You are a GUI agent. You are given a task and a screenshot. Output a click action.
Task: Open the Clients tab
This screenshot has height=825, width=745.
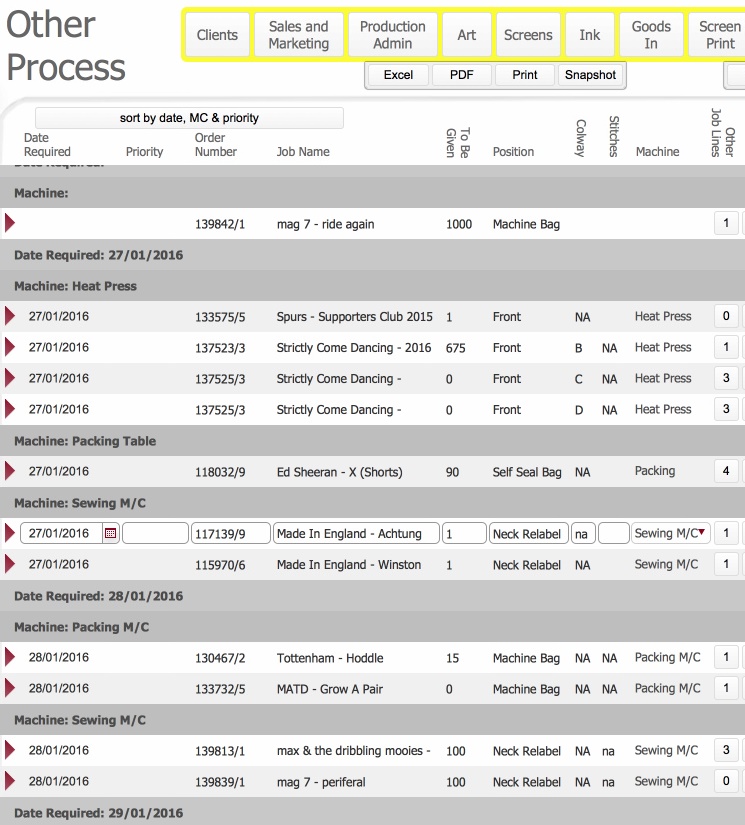point(217,35)
